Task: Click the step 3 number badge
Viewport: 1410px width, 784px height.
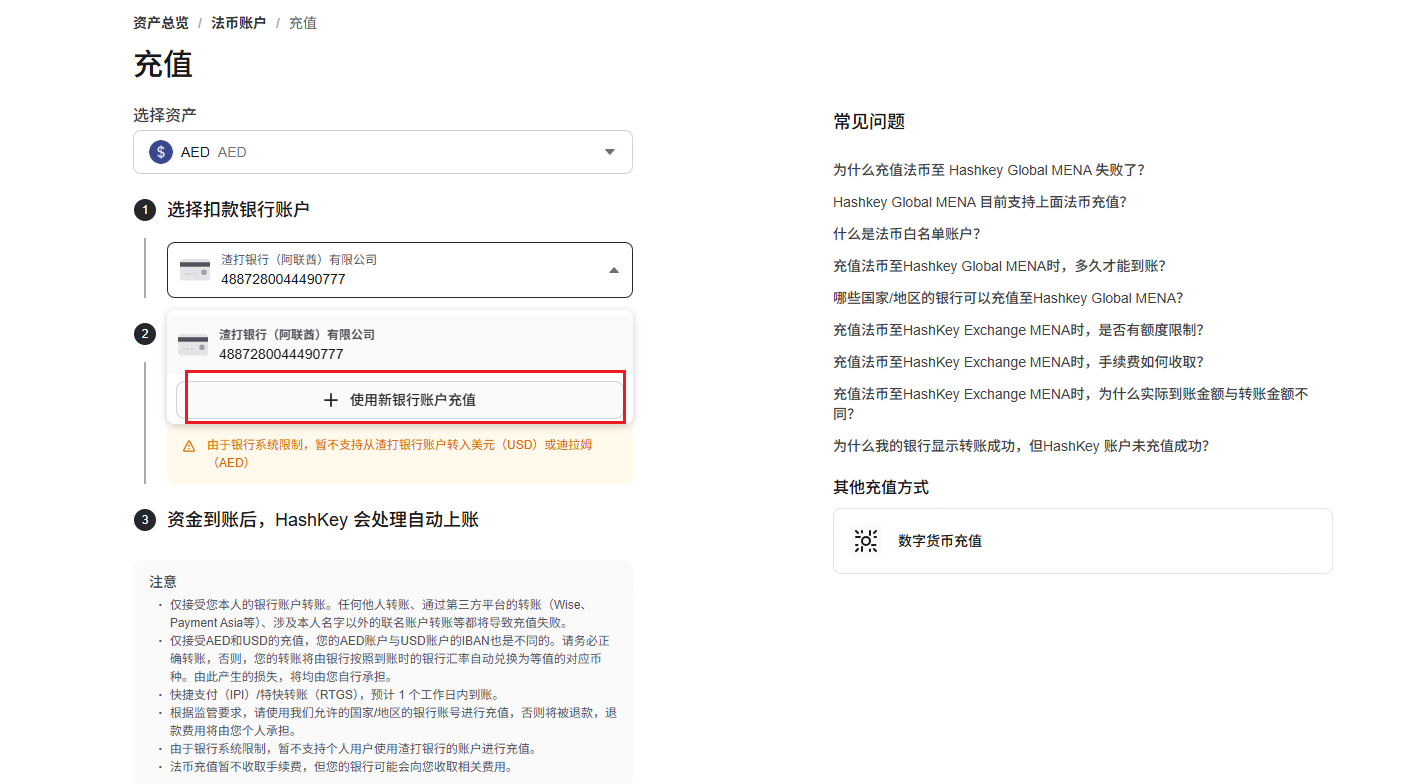Action: coord(145,520)
